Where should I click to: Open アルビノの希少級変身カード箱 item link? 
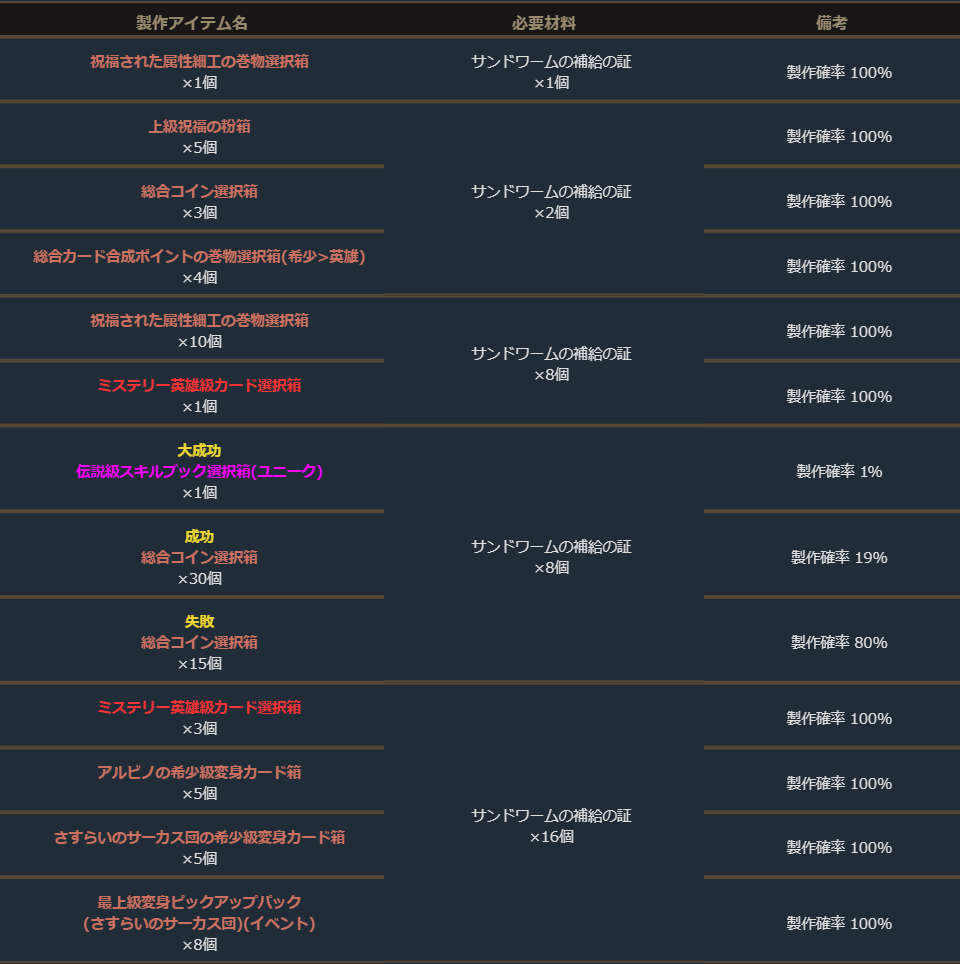point(199,772)
